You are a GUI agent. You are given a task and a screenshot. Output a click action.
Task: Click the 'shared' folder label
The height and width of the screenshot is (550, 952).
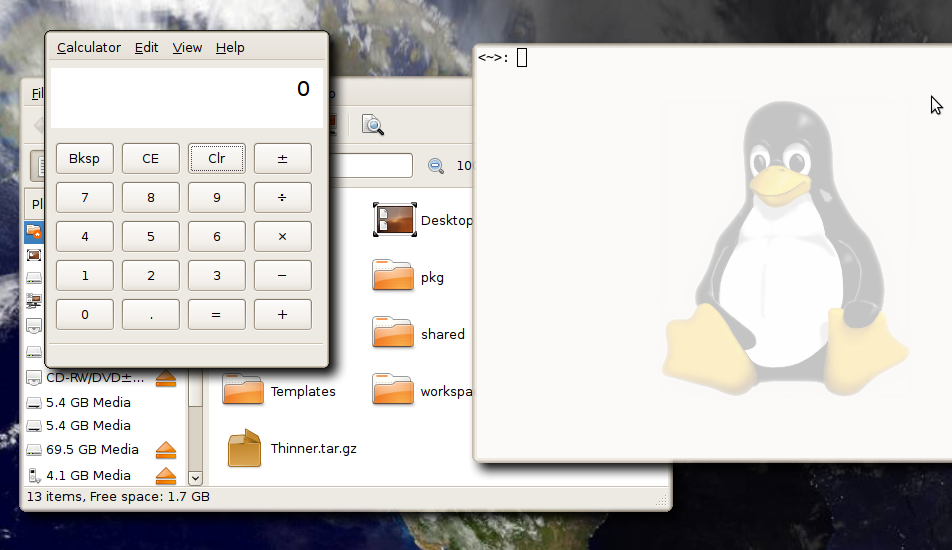pyautogui.click(x=443, y=334)
